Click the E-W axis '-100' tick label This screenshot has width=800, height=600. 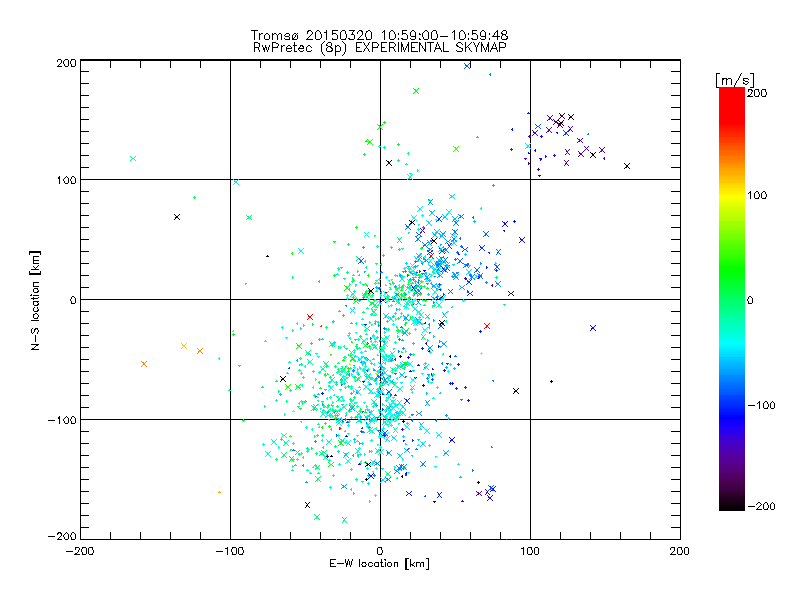[230, 551]
